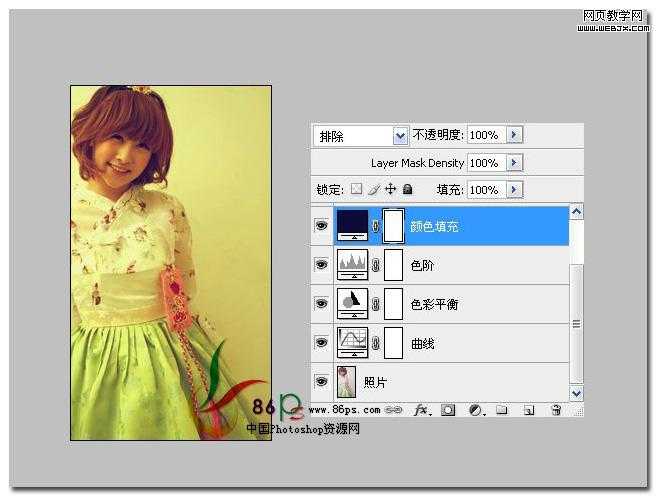This screenshot has height=500, width=660.
Task: Expand the 不透明度 opacity slider arrow
Action: pyautogui.click(x=514, y=135)
